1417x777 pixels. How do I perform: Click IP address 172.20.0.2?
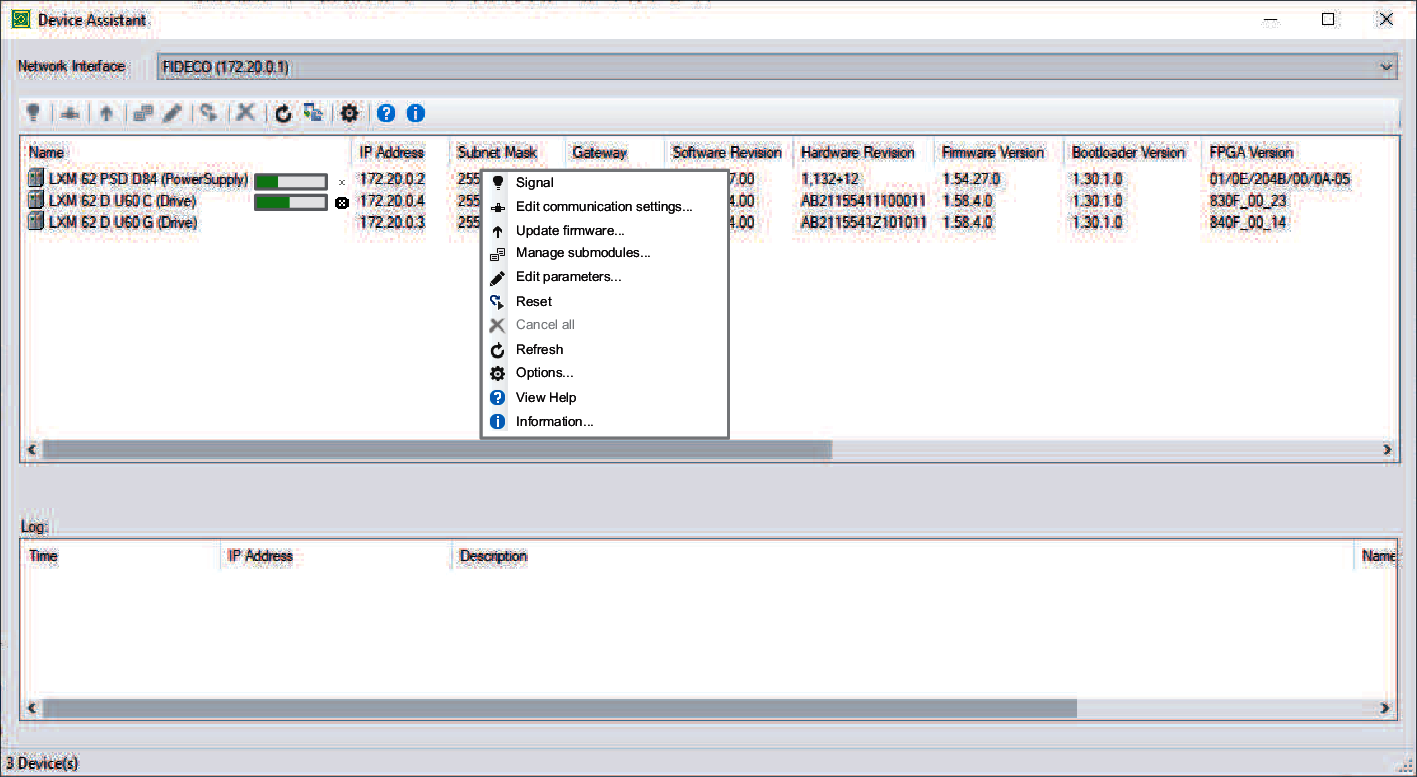[x=392, y=180]
